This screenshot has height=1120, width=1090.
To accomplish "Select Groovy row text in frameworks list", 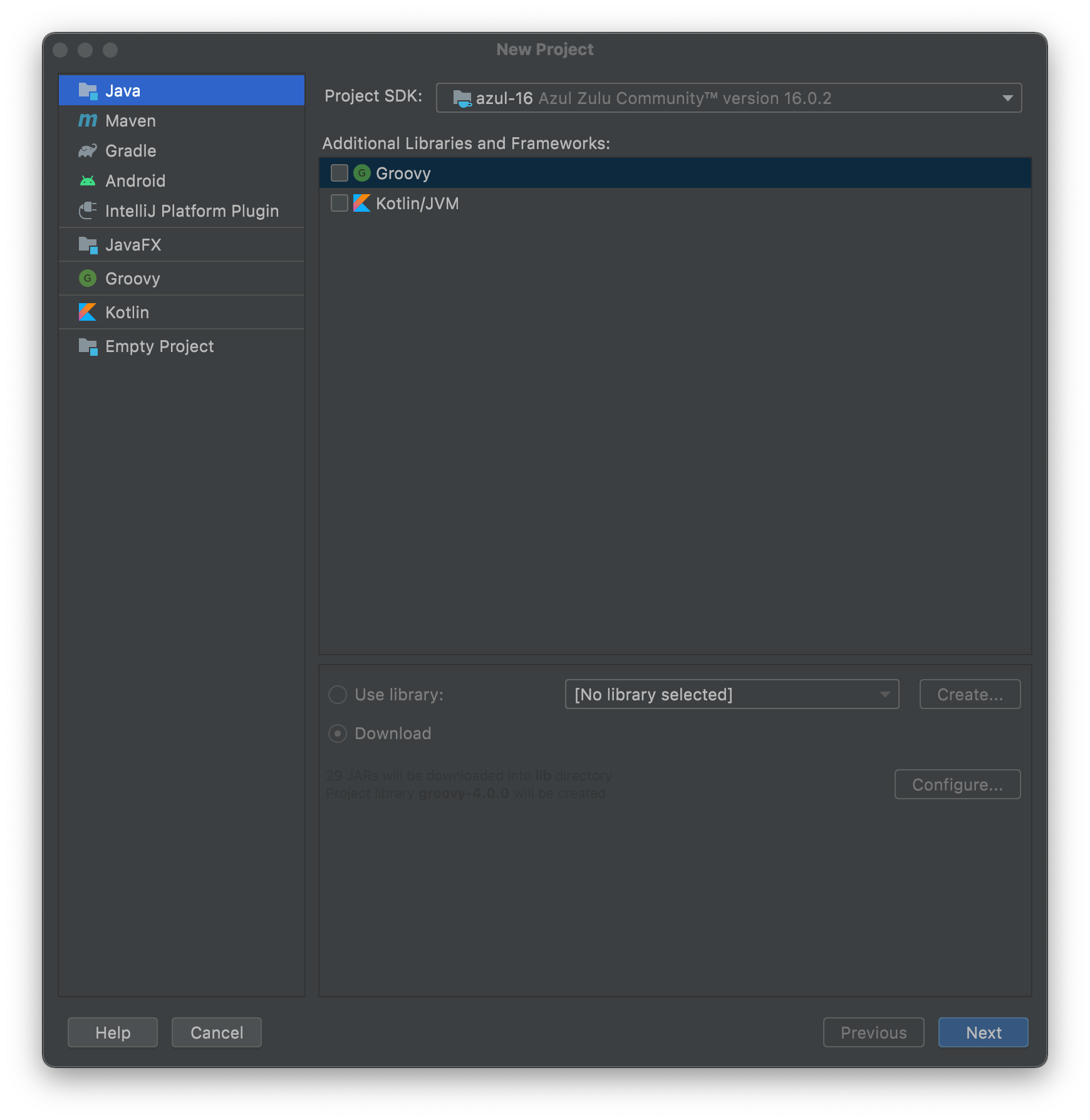I will coord(403,174).
